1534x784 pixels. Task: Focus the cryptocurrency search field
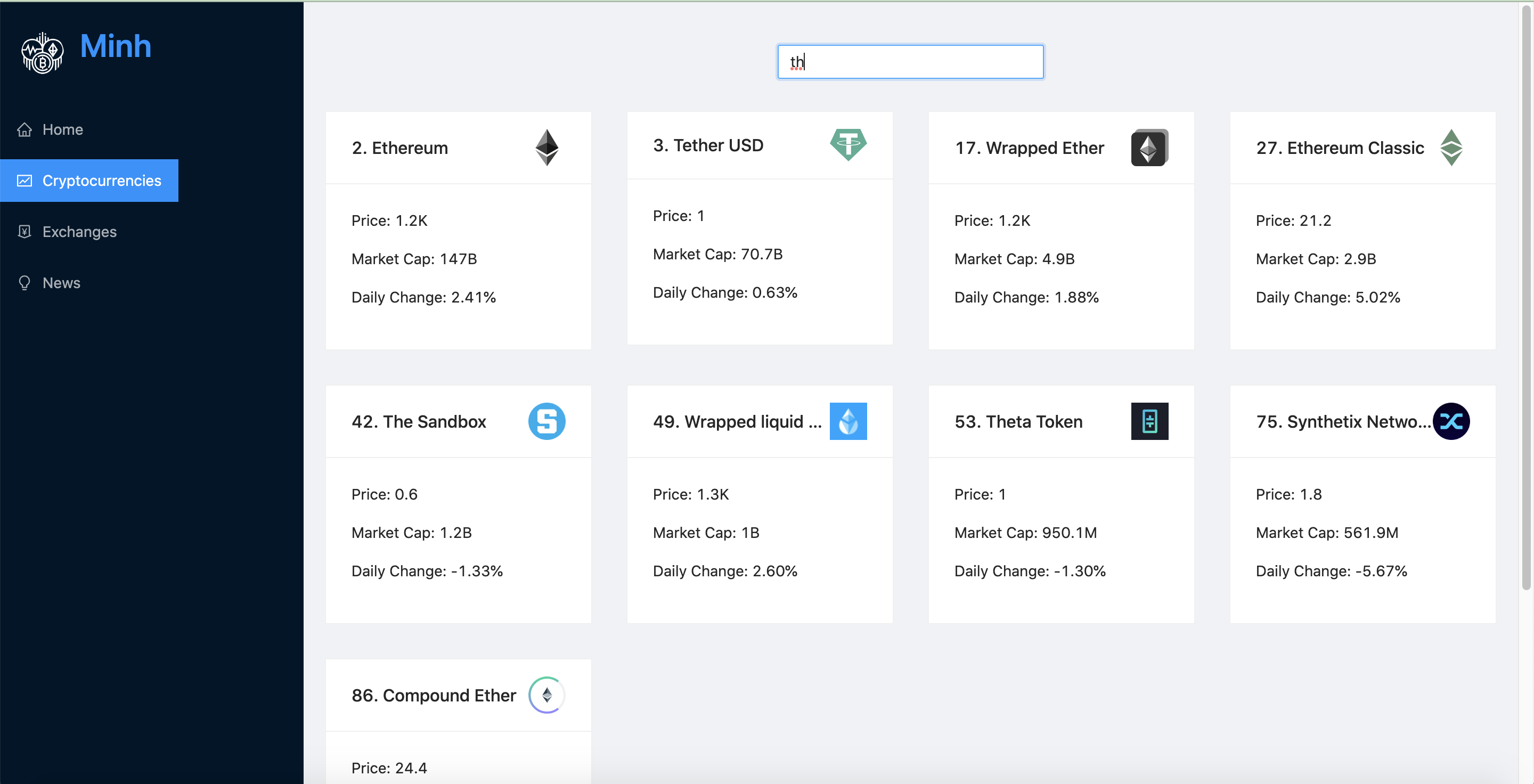(x=910, y=62)
